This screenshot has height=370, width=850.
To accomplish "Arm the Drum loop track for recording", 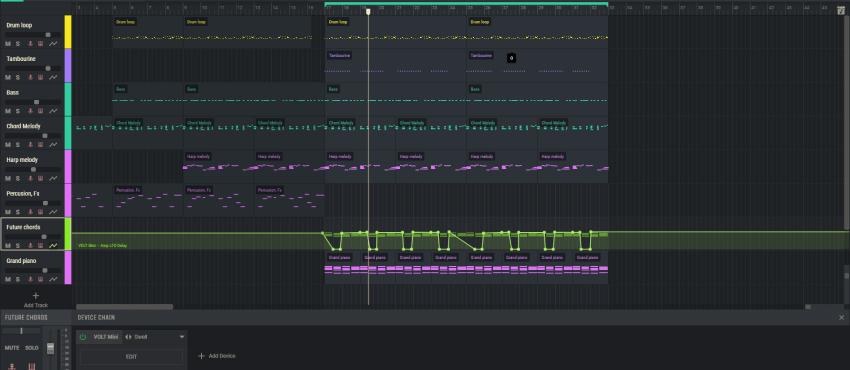I will [x=30, y=44].
